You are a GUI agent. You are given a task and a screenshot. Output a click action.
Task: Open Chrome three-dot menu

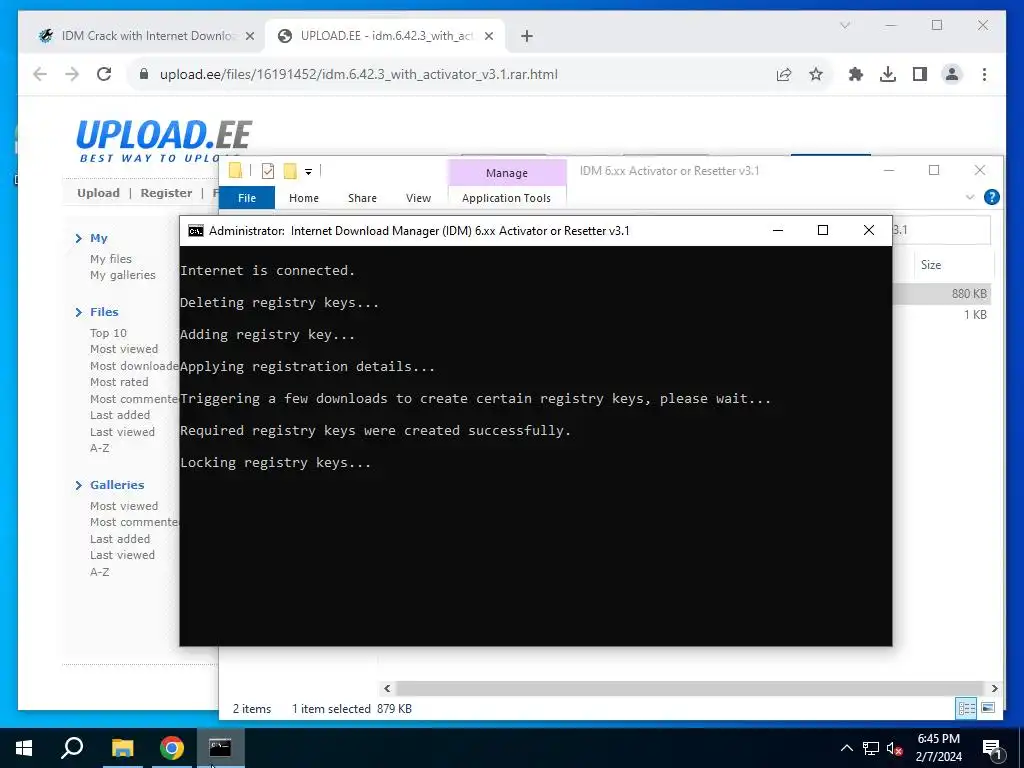[984, 74]
